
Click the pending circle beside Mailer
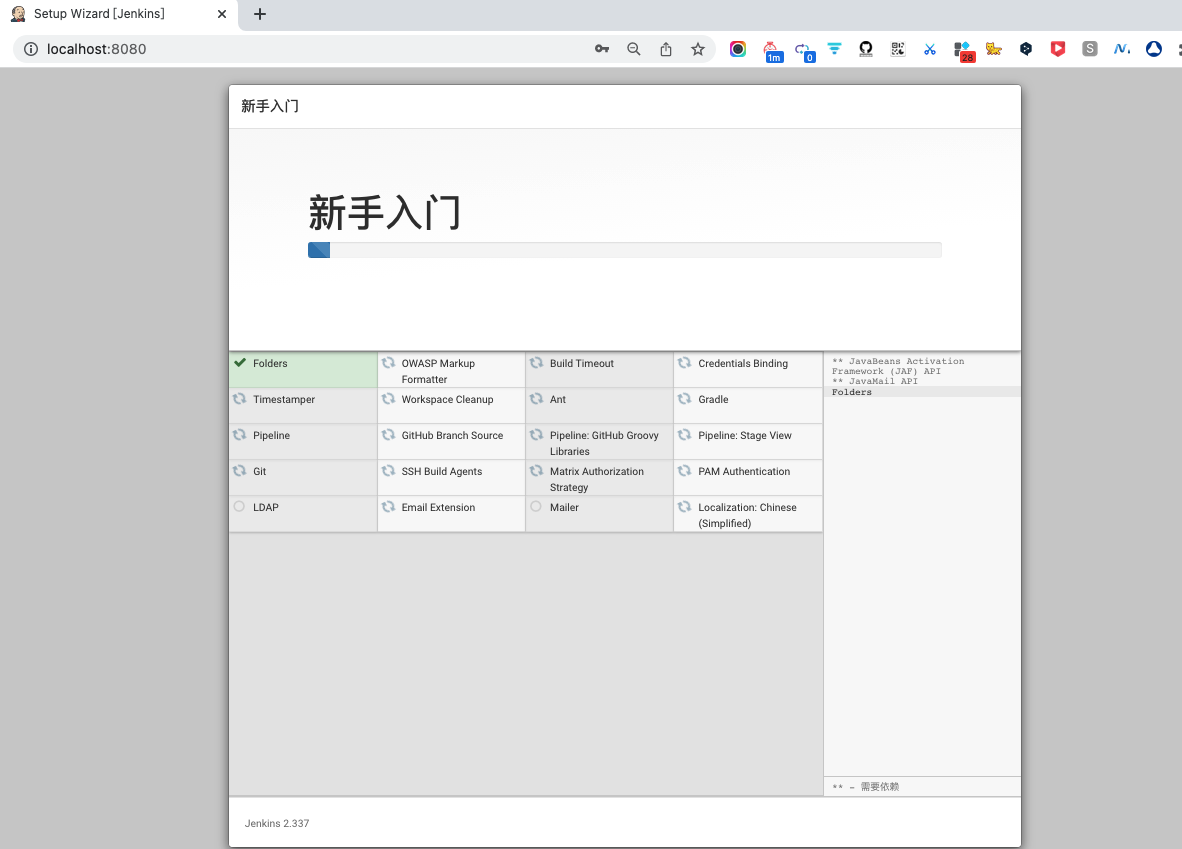tap(536, 507)
